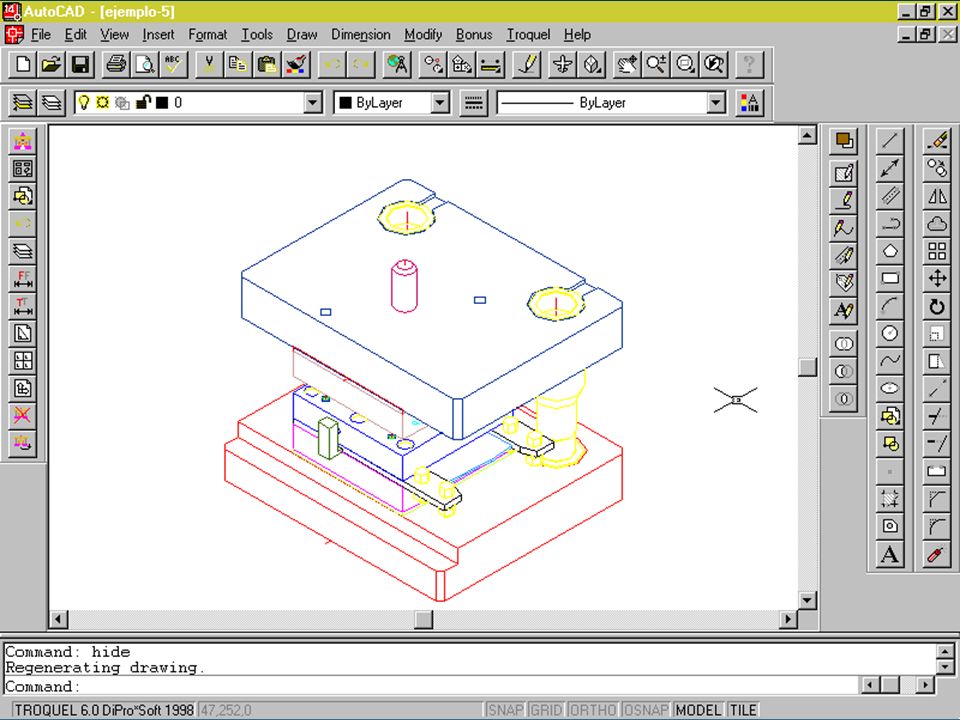960x720 pixels.
Task: Toggle layer 0 freeze sun icon
Action: click(x=102, y=103)
